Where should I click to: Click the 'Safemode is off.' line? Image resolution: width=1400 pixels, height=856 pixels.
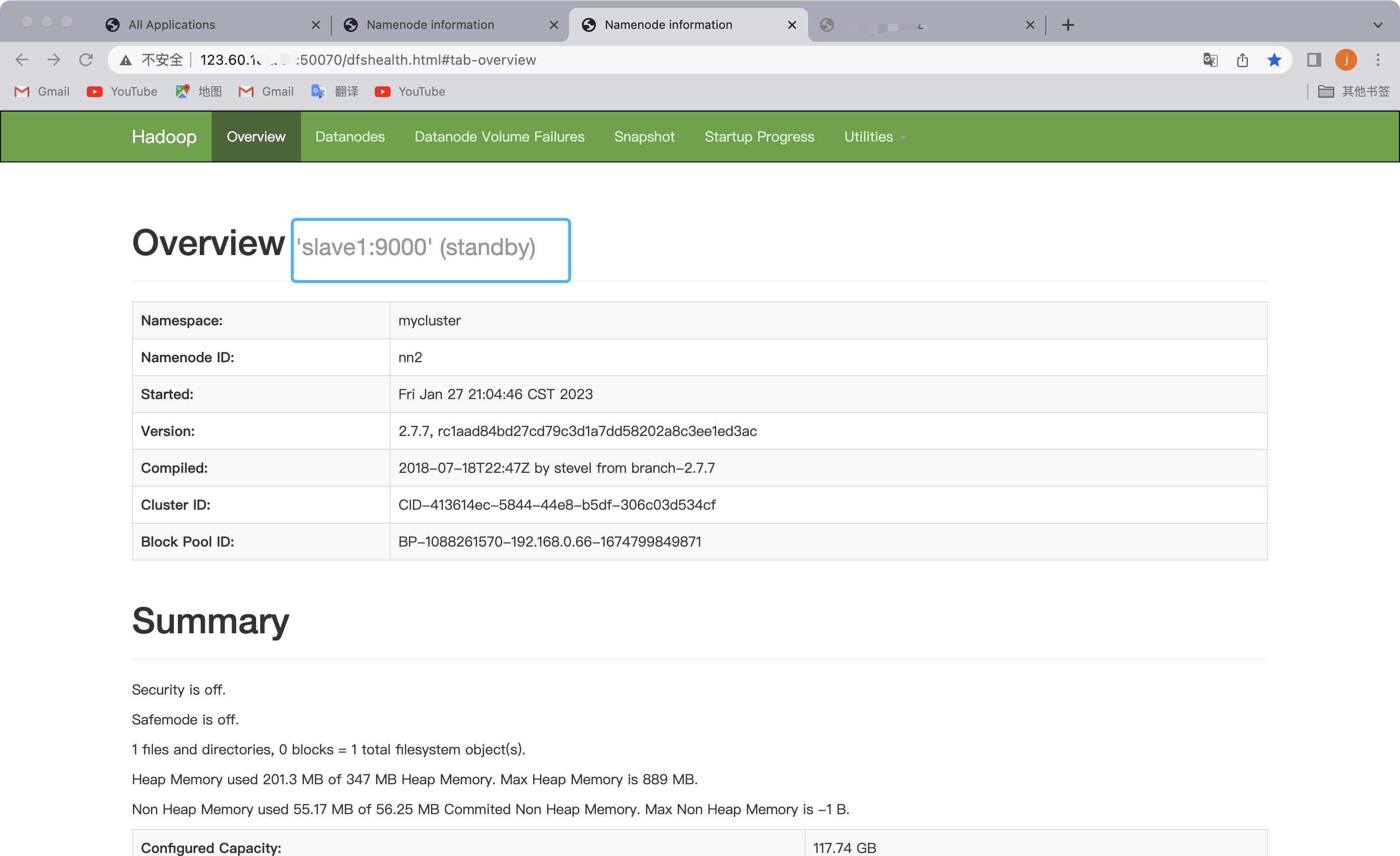pos(185,719)
